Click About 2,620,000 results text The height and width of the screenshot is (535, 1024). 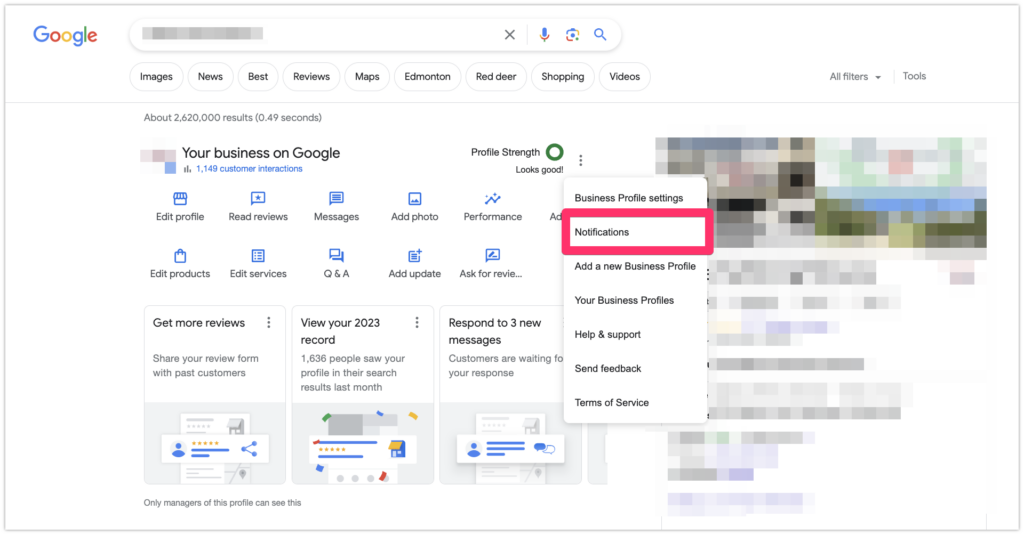tap(232, 118)
